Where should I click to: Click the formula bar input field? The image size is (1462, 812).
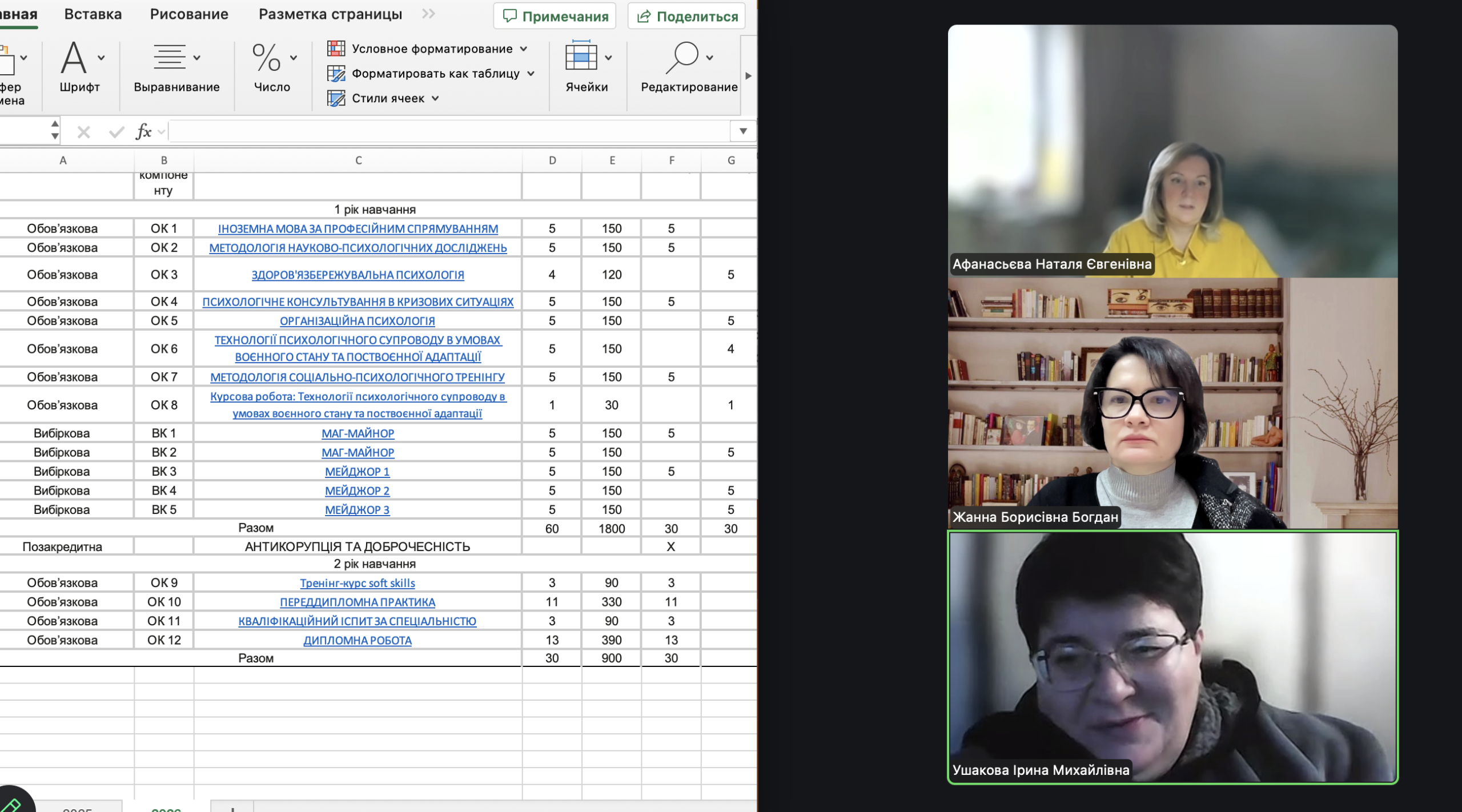pos(448,132)
